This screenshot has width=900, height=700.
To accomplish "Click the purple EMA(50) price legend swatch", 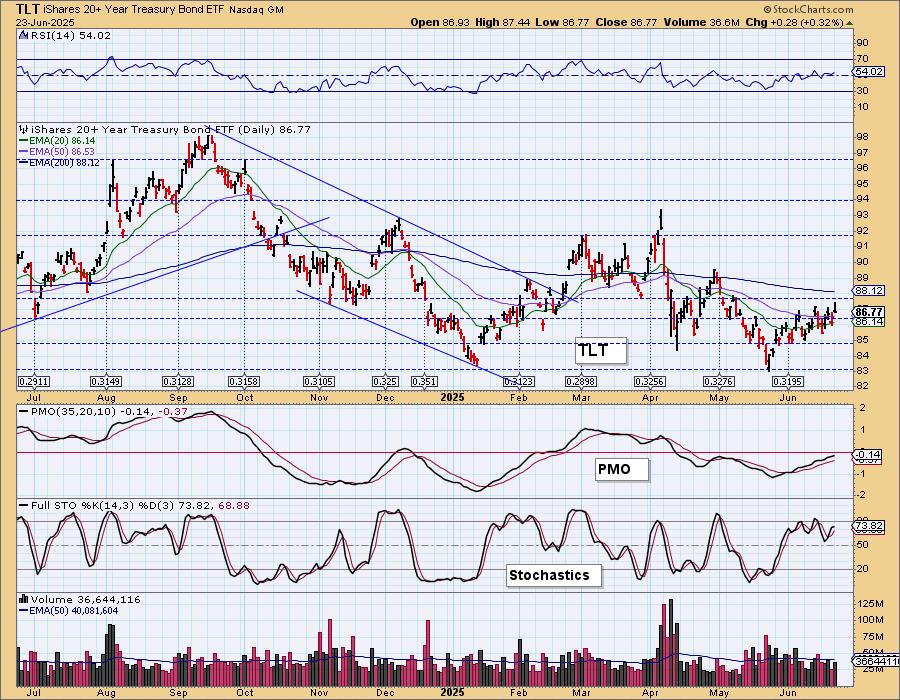I will pyautogui.click(x=24, y=151).
